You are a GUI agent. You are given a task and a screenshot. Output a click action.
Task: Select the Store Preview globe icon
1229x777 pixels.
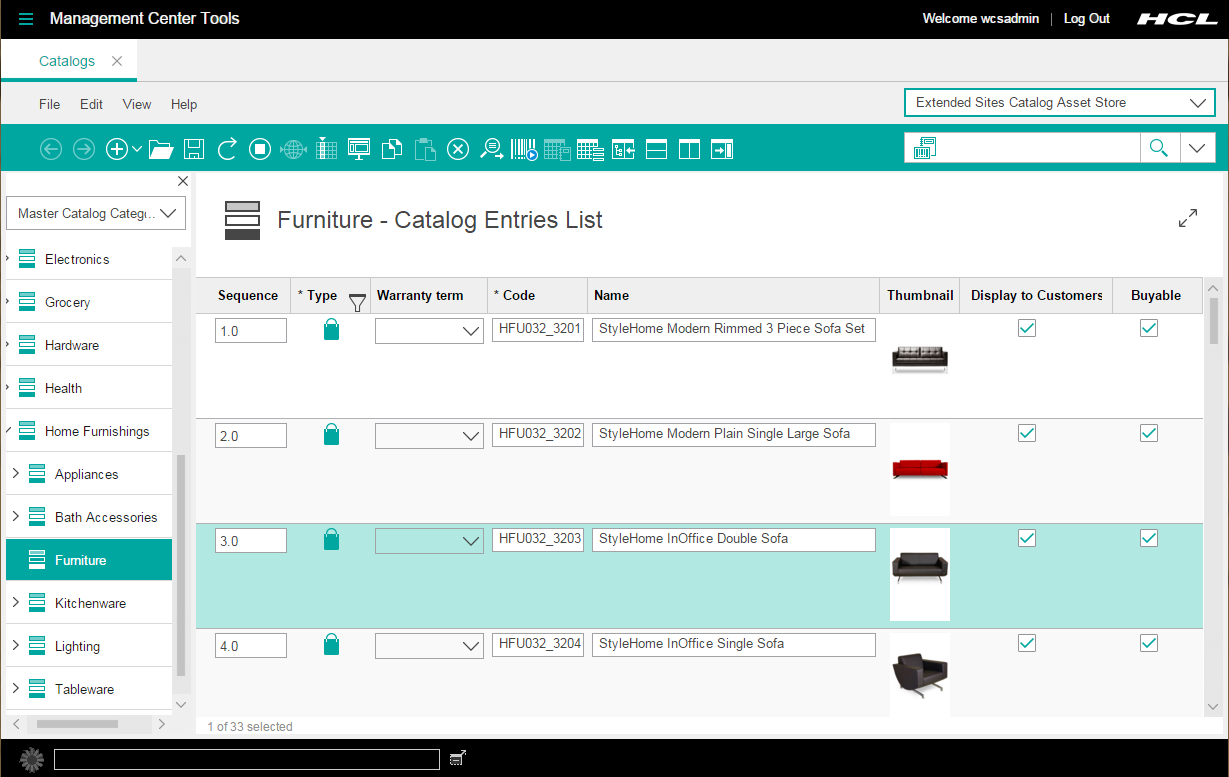pos(293,148)
